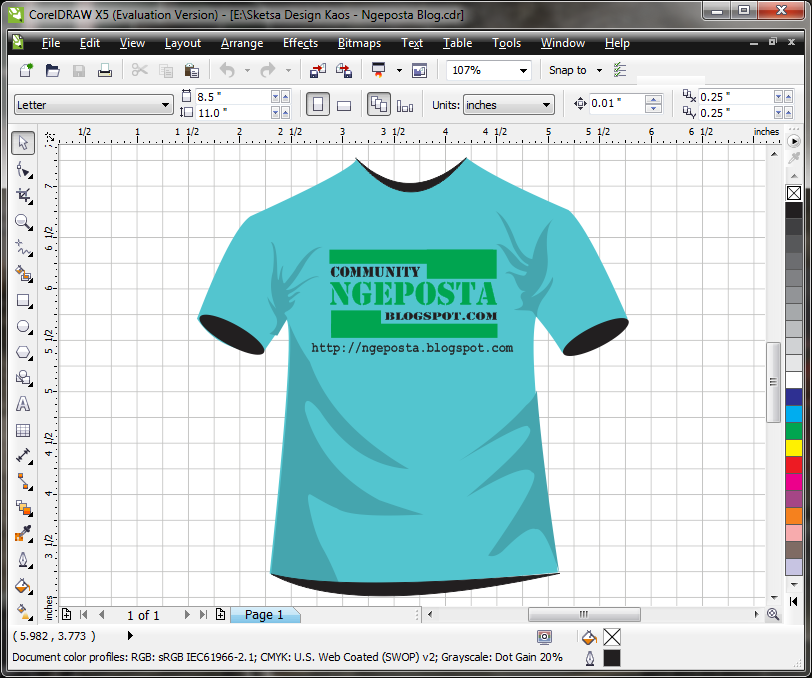812x678 pixels.
Task: Open the Effects menu
Action: (x=300, y=43)
